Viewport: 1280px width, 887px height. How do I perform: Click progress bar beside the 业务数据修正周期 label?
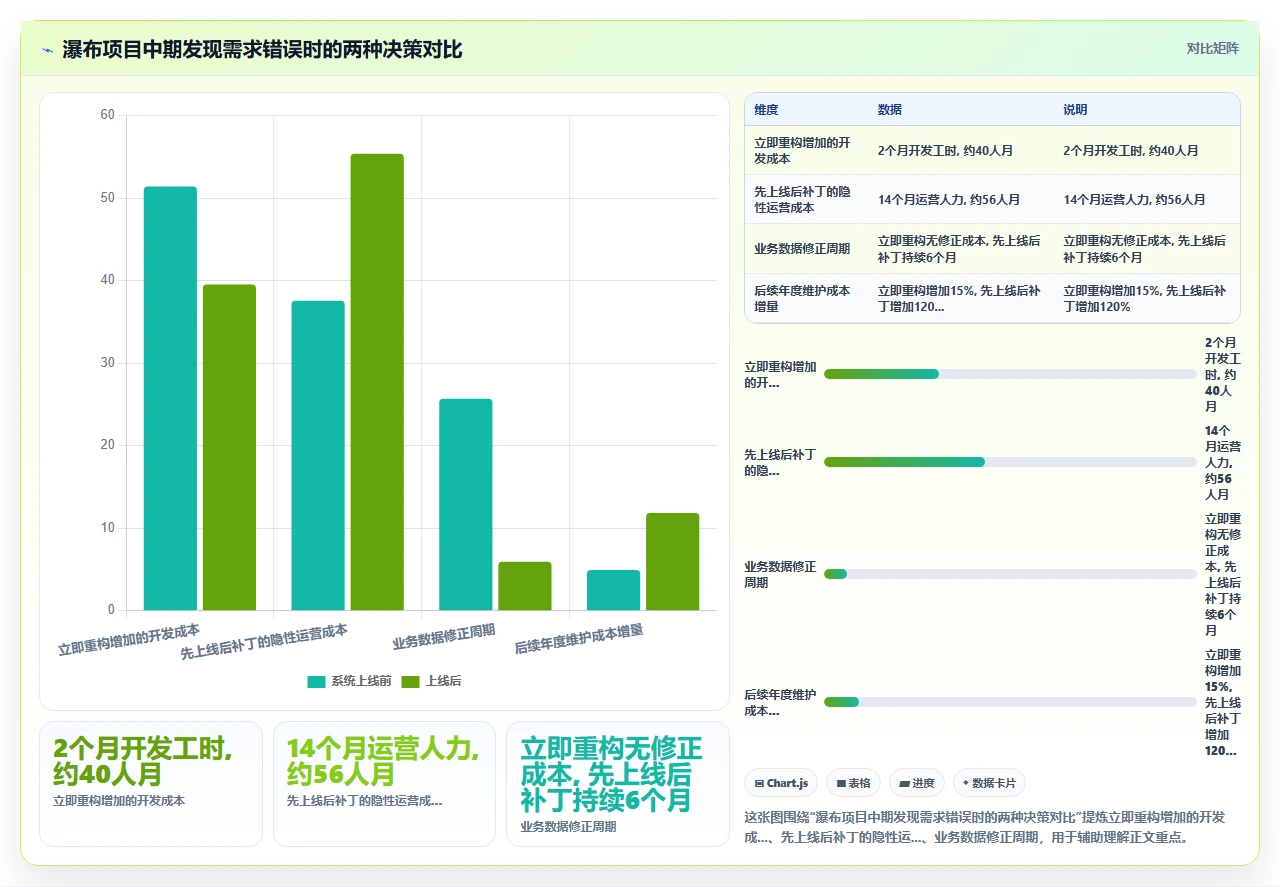coord(1010,574)
